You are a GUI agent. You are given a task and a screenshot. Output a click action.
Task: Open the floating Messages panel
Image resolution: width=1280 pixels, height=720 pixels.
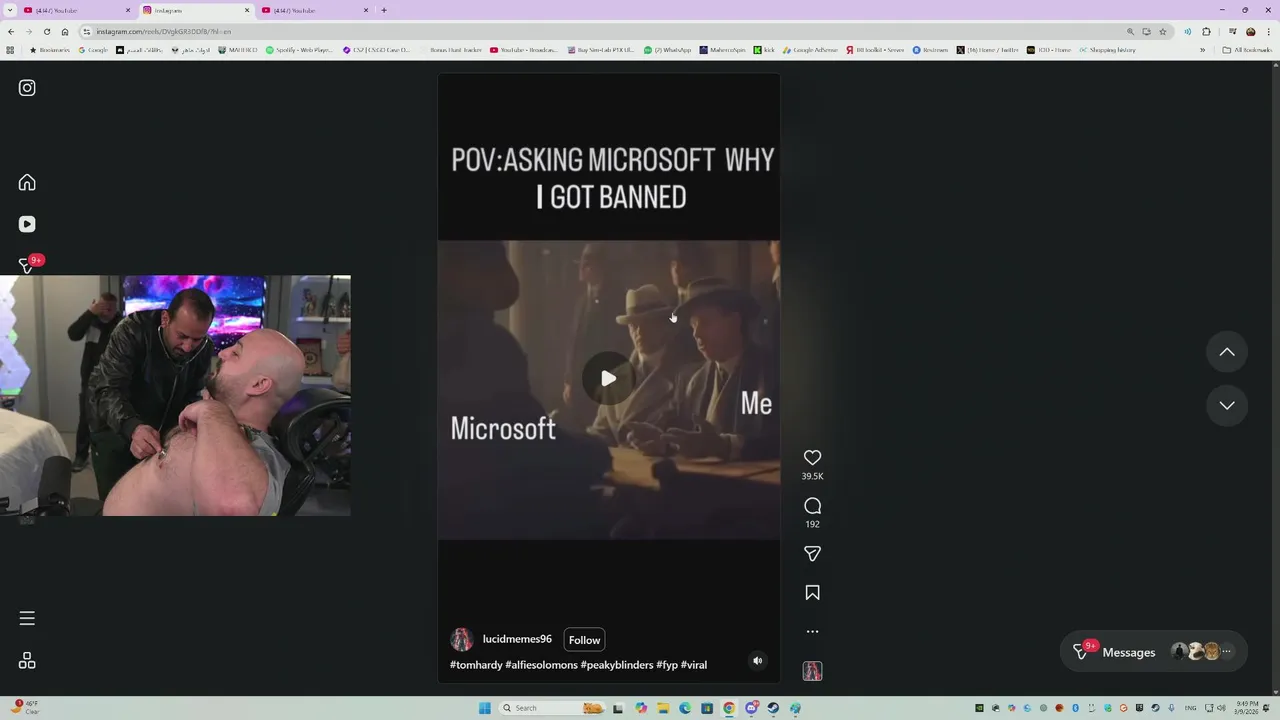(1154, 652)
